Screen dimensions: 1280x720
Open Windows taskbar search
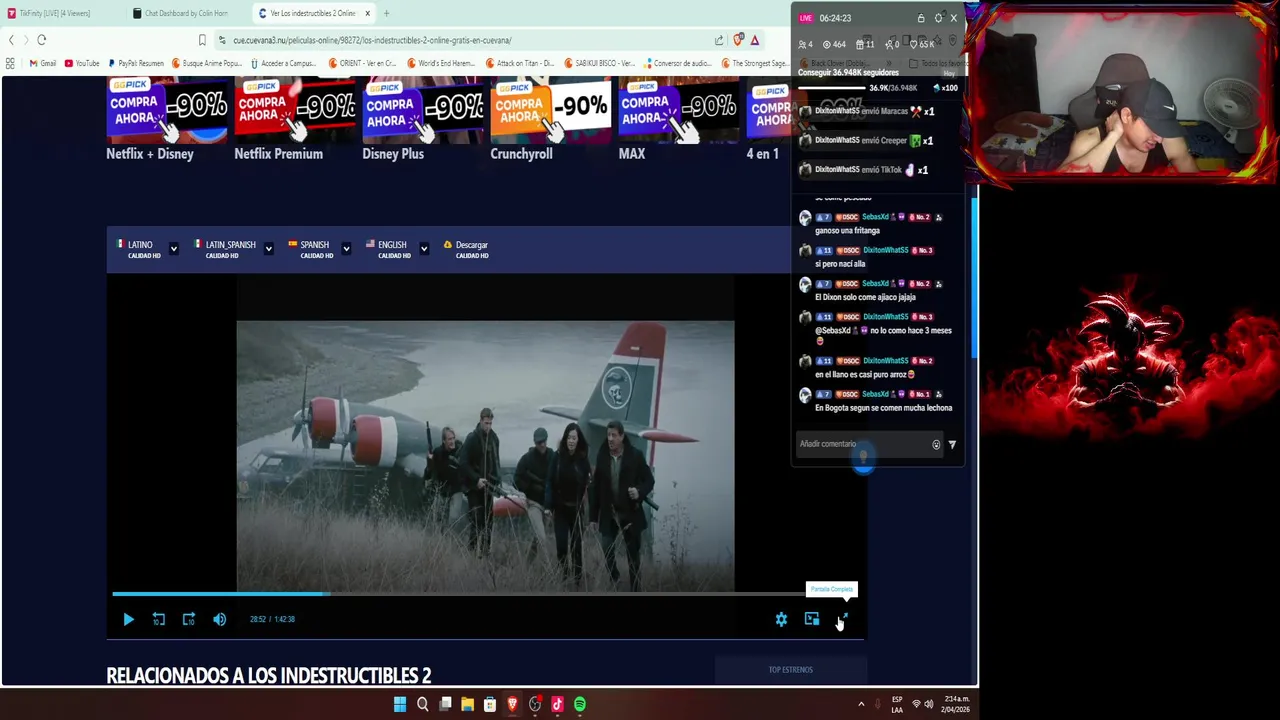tap(422, 704)
